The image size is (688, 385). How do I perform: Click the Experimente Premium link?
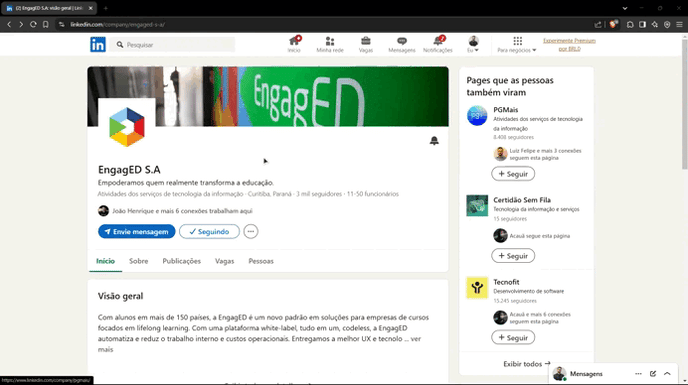coord(569,44)
